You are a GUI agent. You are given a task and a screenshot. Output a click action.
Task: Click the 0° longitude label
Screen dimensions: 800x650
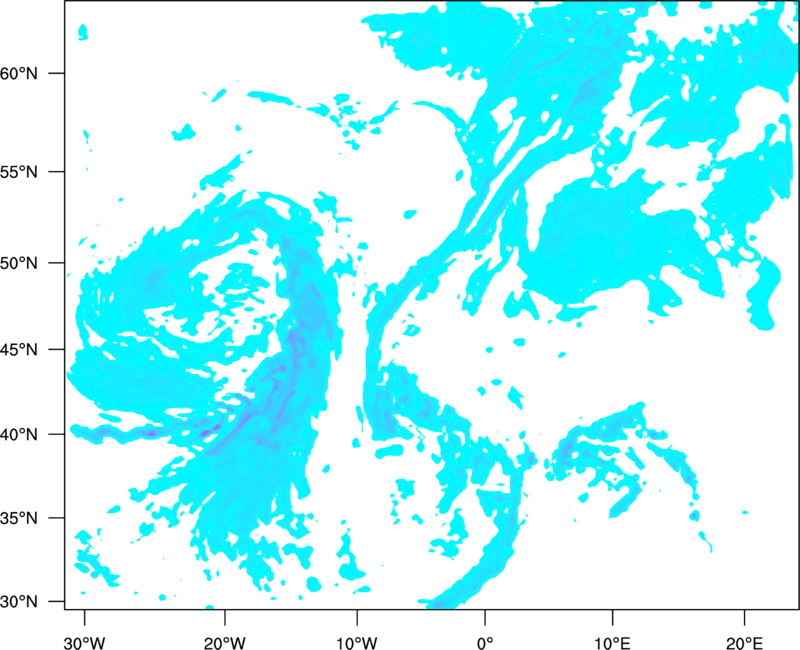tap(485, 643)
